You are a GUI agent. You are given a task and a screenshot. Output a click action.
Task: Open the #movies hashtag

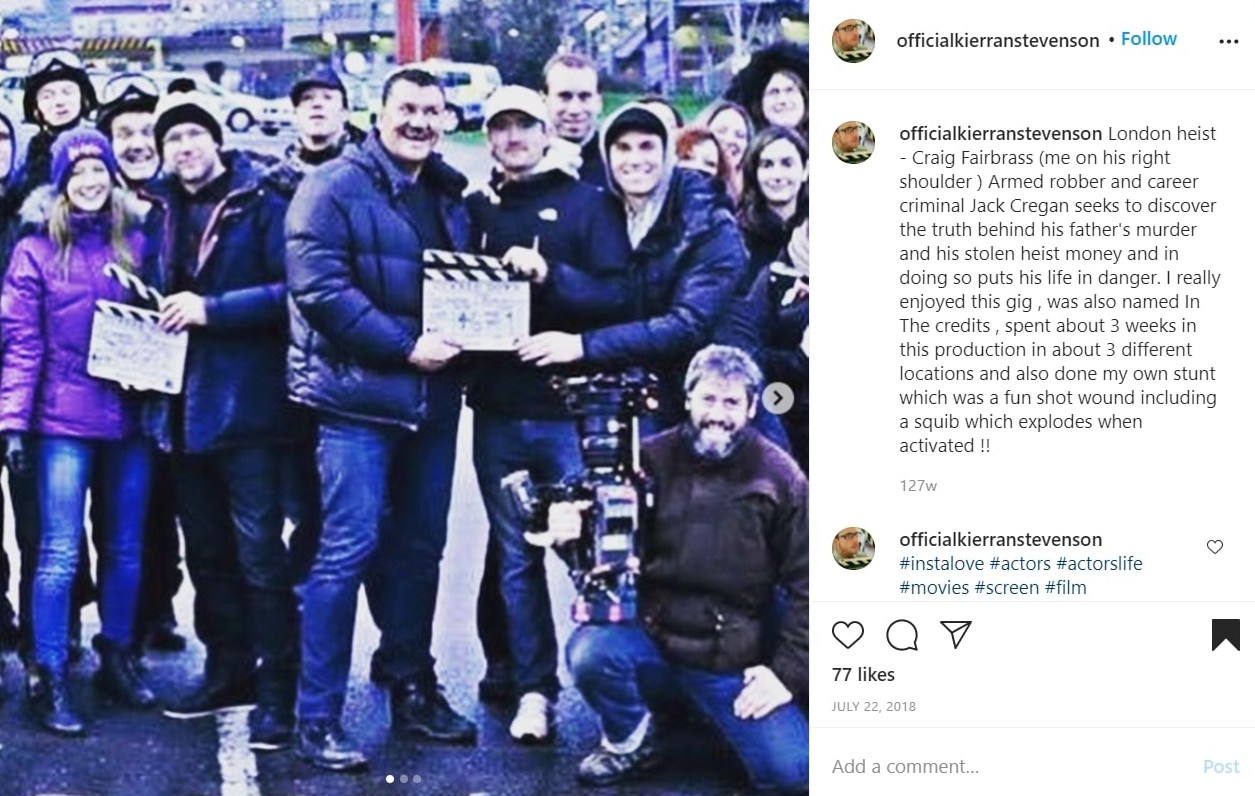point(934,588)
